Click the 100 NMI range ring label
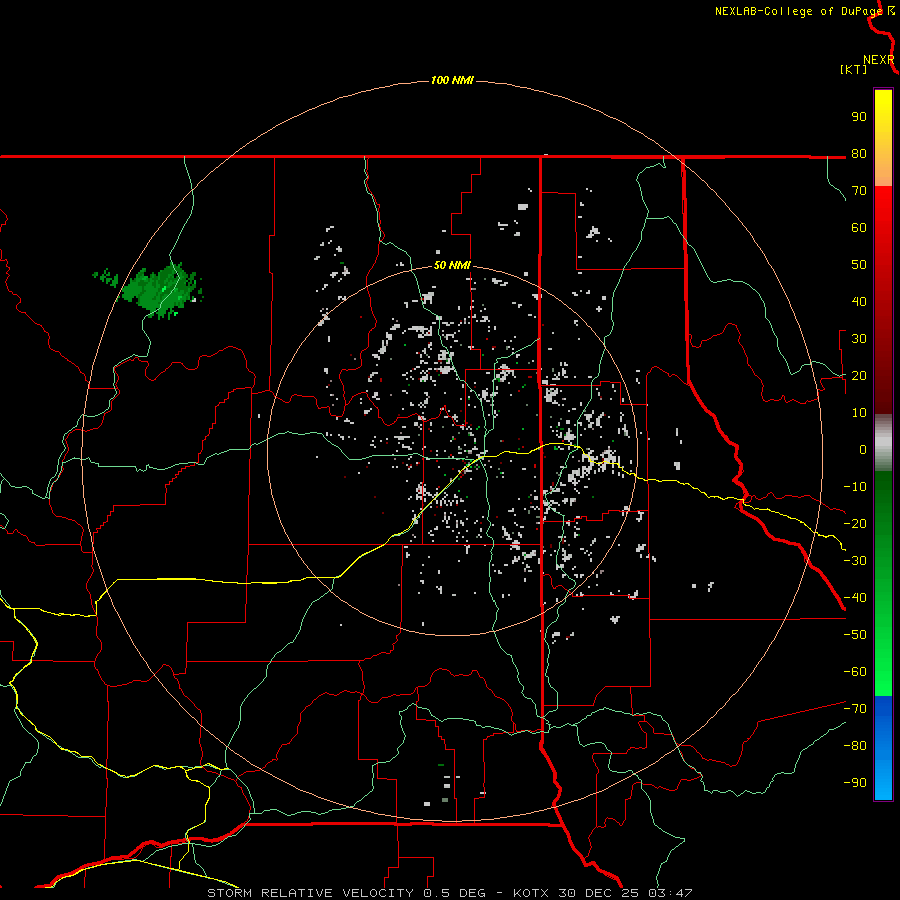Viewport: 900px width, 900px height. click(x=452, y=80)
